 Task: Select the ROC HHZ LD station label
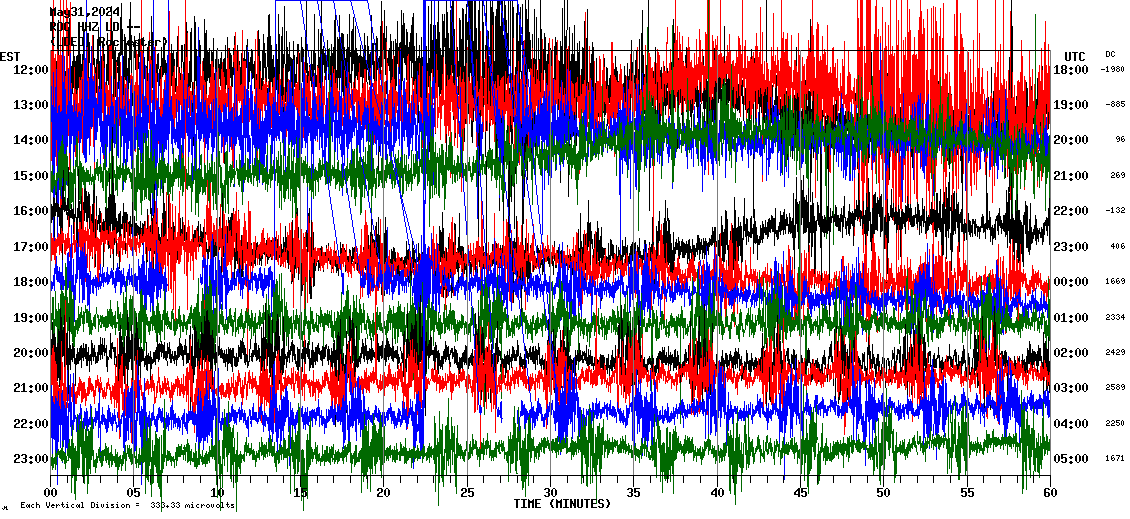point(93,27)
